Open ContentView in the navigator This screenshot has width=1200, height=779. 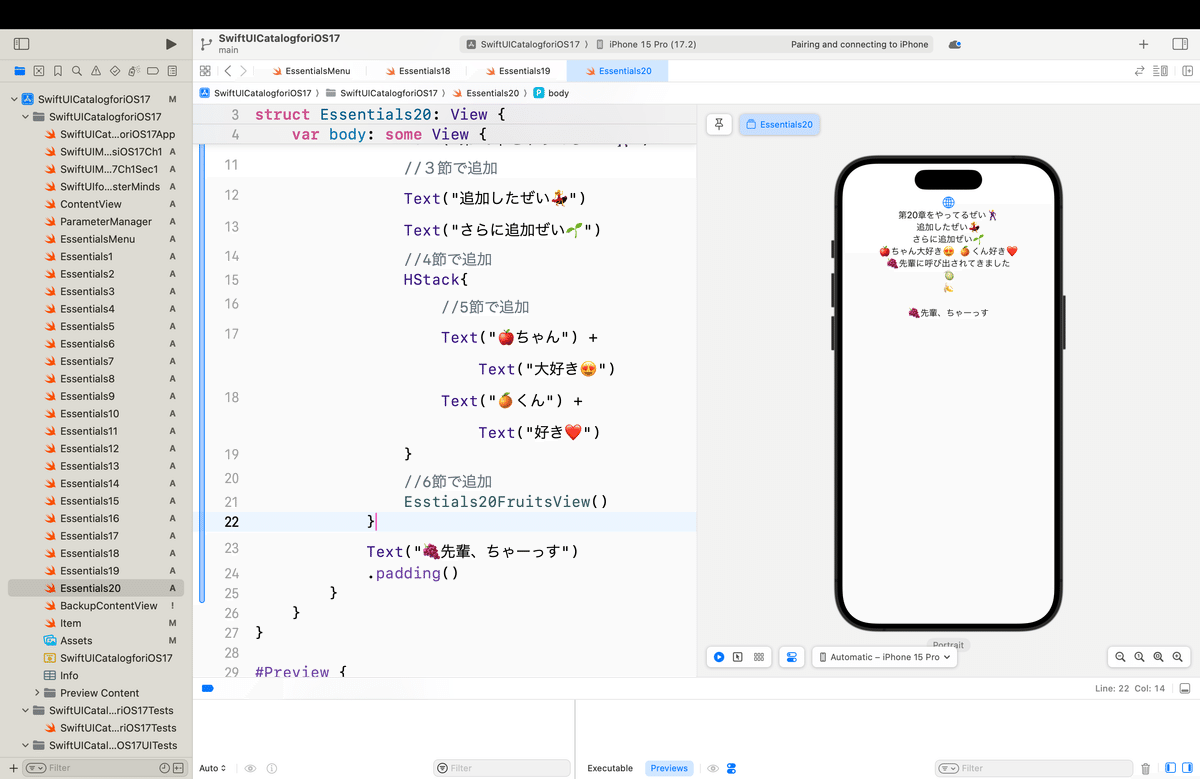[90, 204]
